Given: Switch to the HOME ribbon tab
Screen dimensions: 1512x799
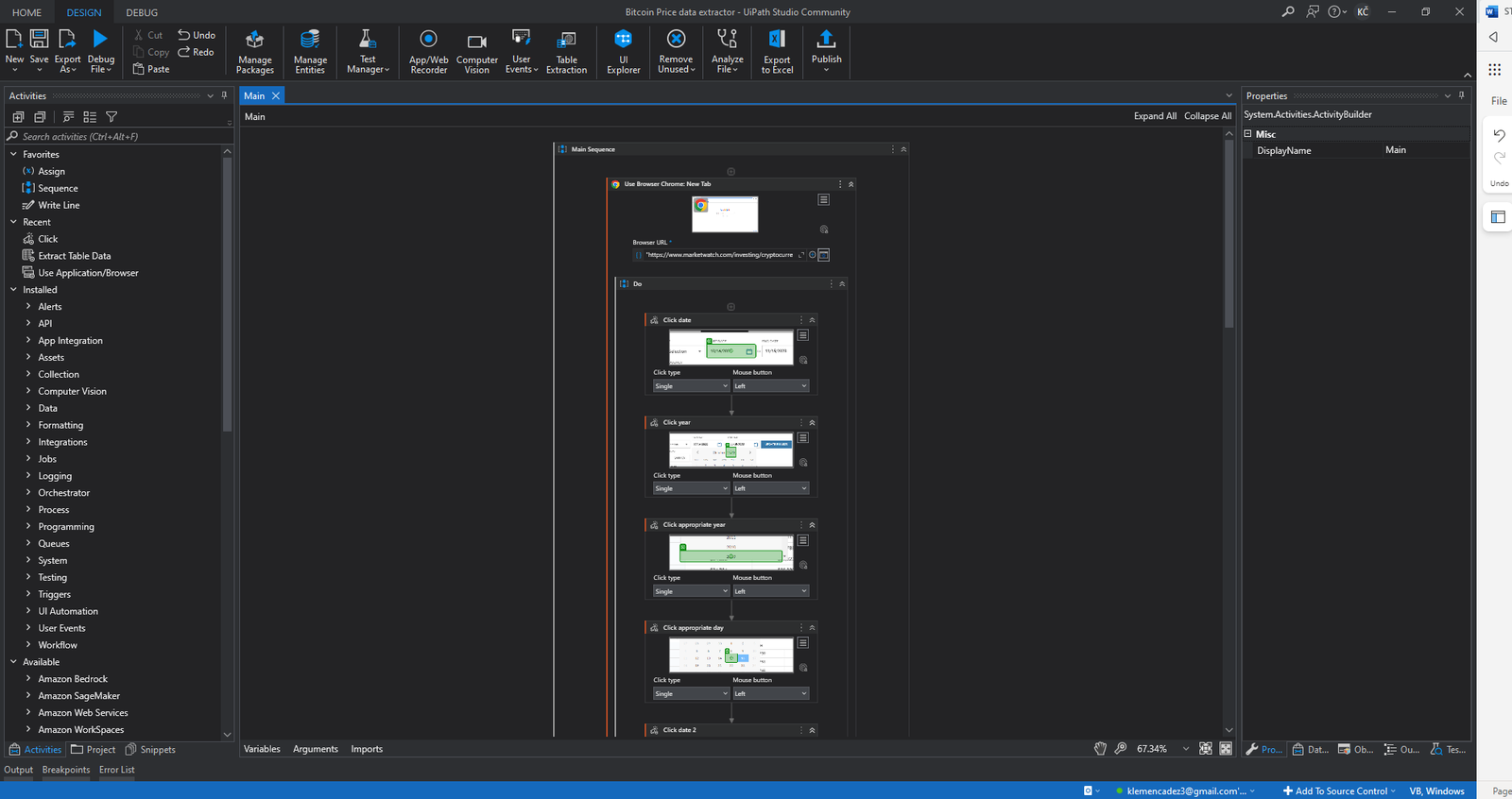Looking at the screenshot, I should point(26,12).
